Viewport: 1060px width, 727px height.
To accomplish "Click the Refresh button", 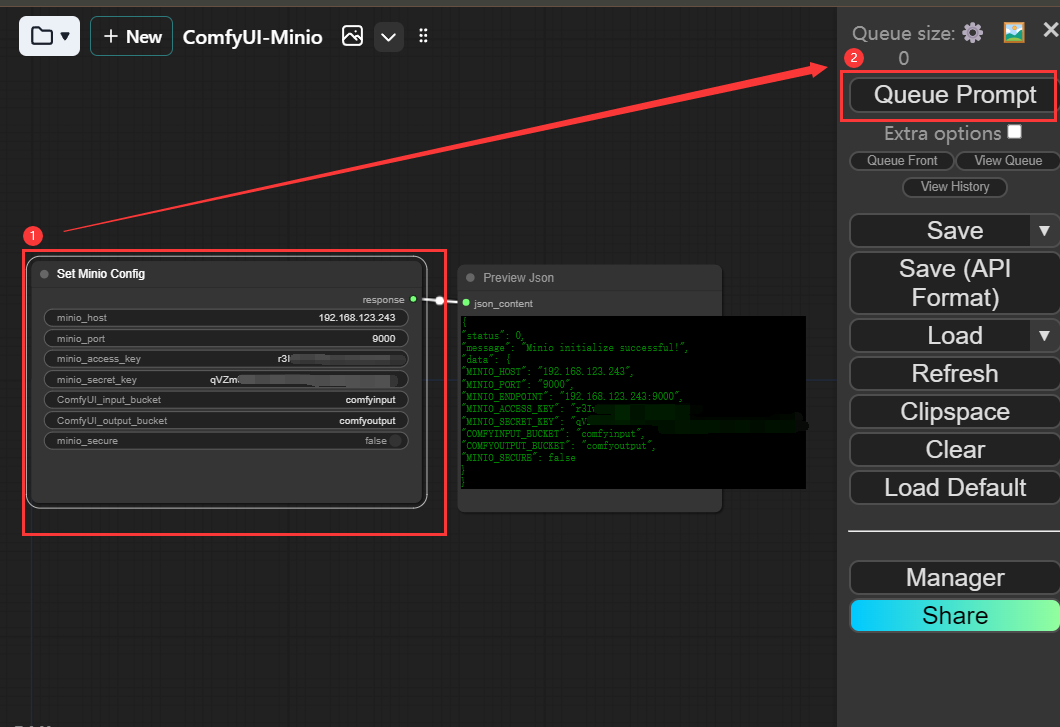I will coord(955,373).
